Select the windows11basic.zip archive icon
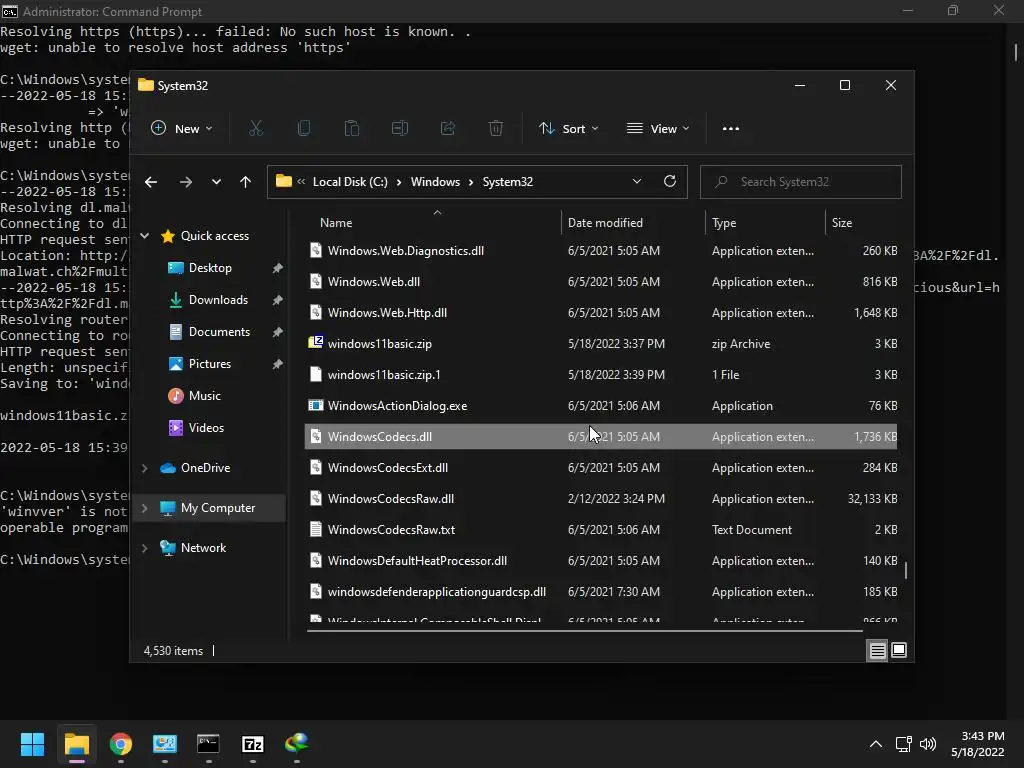This screenshot has width=1024, height=768. pos(315,343)
